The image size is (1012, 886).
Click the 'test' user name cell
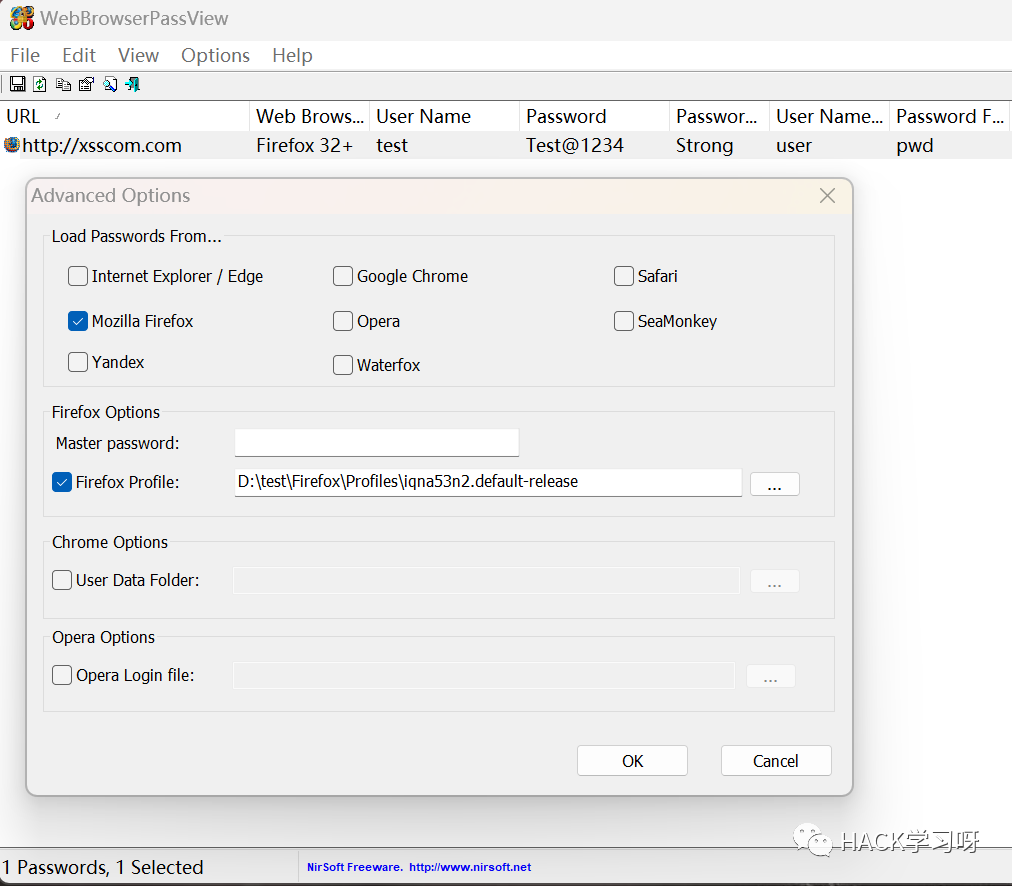[392, 145]
